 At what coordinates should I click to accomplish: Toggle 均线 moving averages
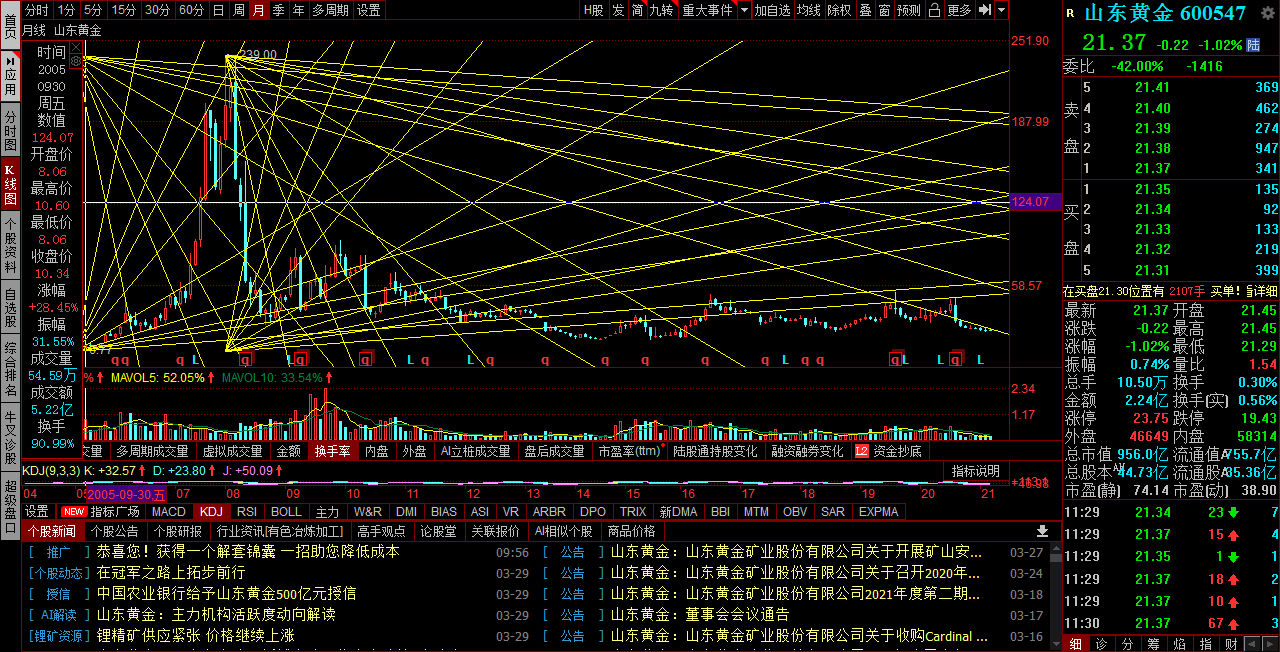click(809, 10)
